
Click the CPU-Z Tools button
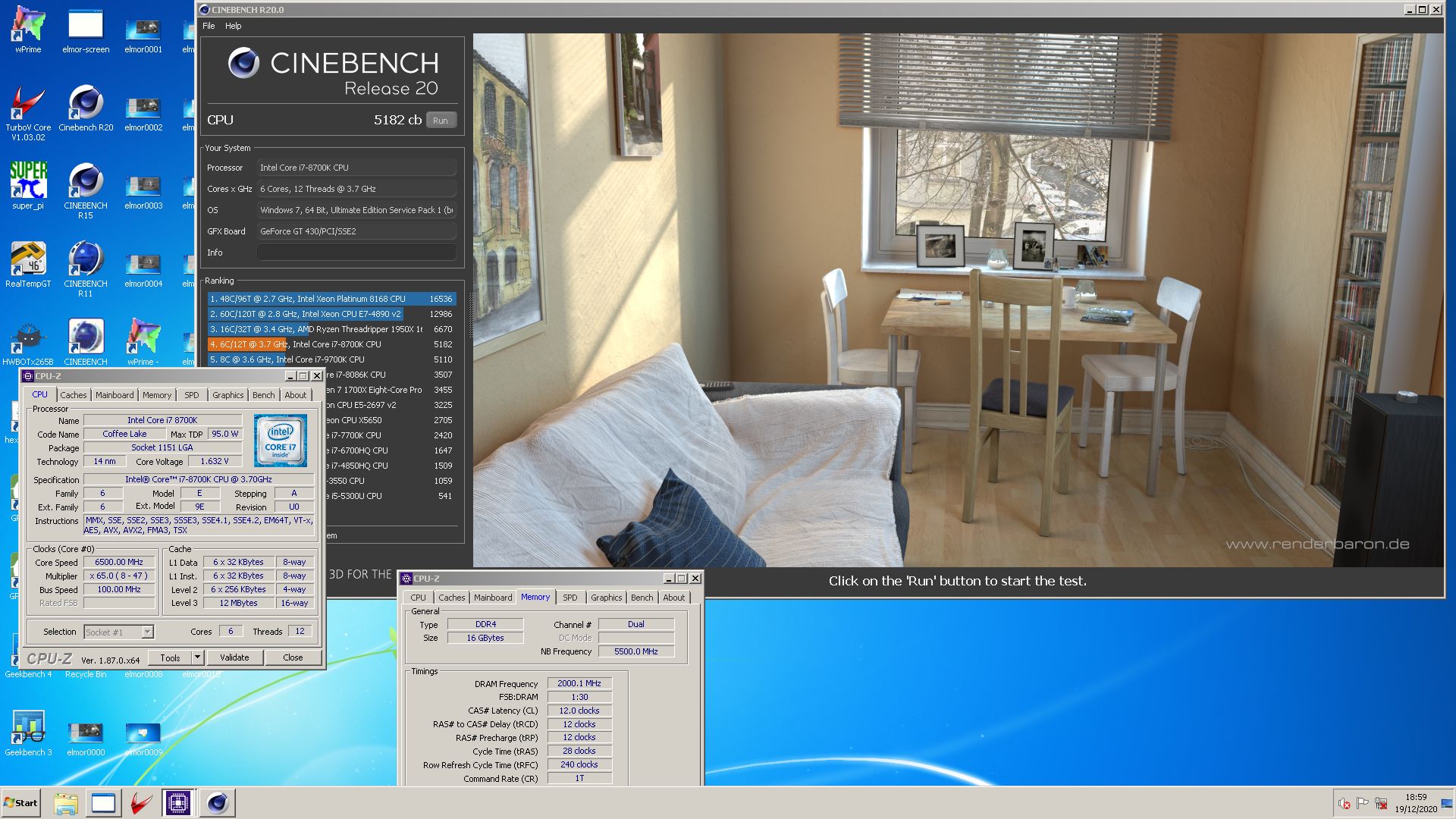pyautogui.click(x=170, y=657)
